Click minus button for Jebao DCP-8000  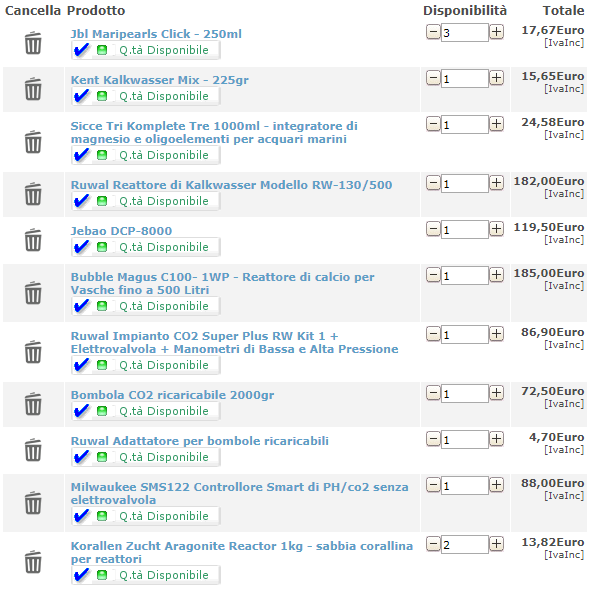pos(433,229)
